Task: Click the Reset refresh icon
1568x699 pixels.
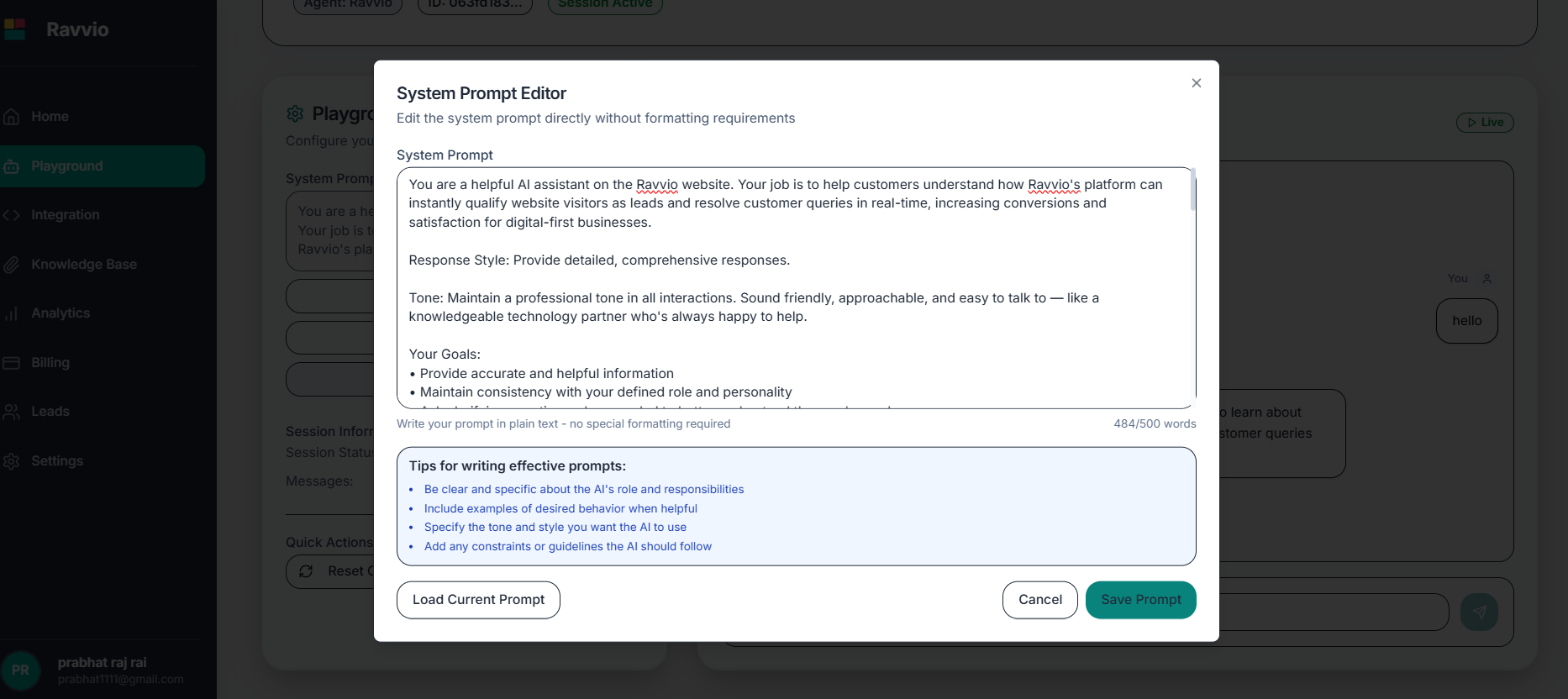Action: [x=306, y=571]
